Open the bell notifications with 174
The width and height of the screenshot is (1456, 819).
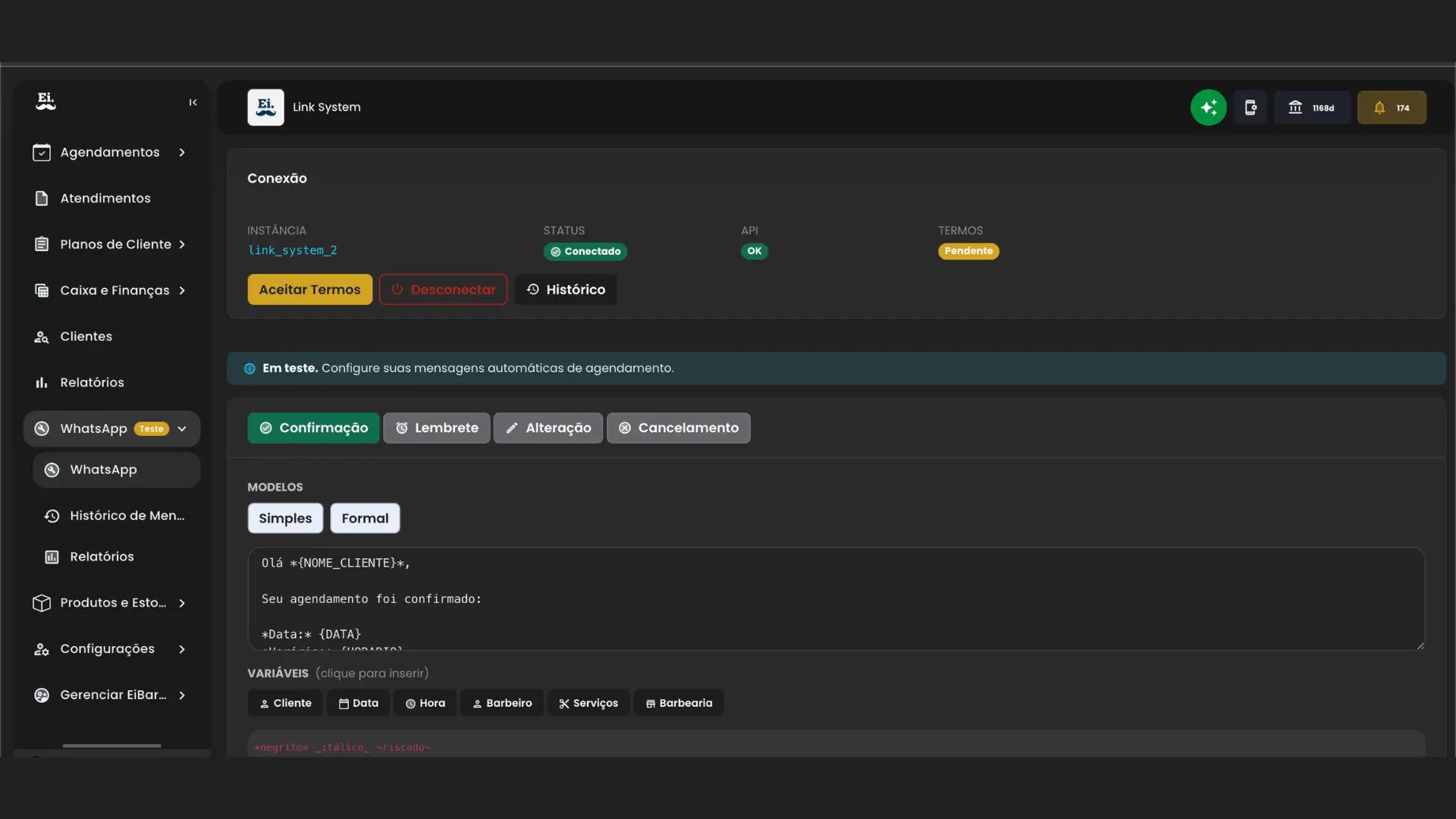click(x=1391, y=108)
